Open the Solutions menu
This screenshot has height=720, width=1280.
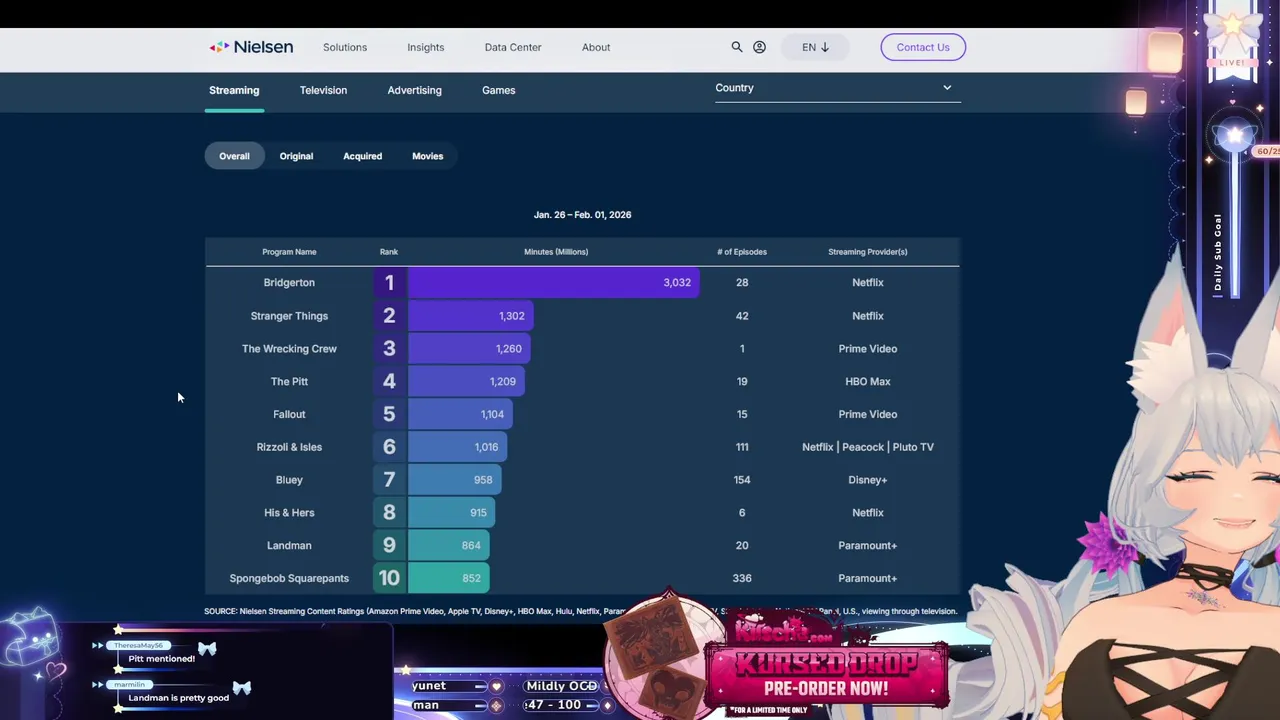[345, 47]
